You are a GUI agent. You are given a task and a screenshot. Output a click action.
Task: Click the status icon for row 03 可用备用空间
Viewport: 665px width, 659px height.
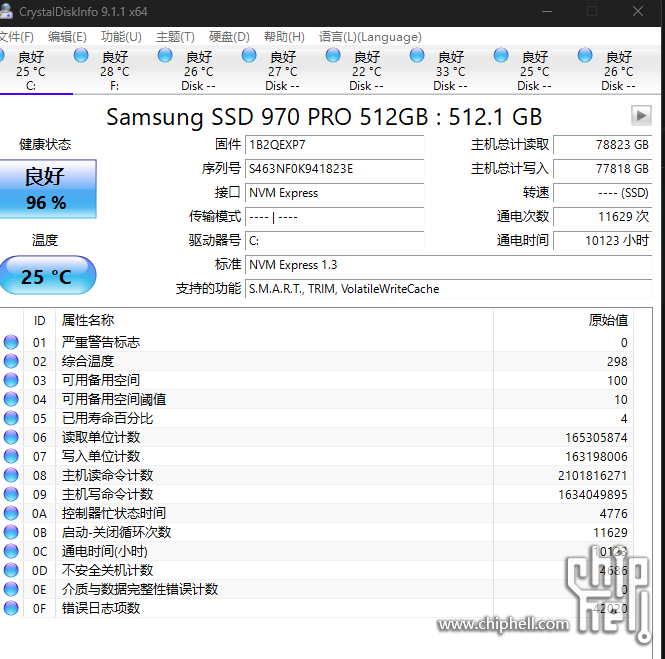tap(11, 380)
